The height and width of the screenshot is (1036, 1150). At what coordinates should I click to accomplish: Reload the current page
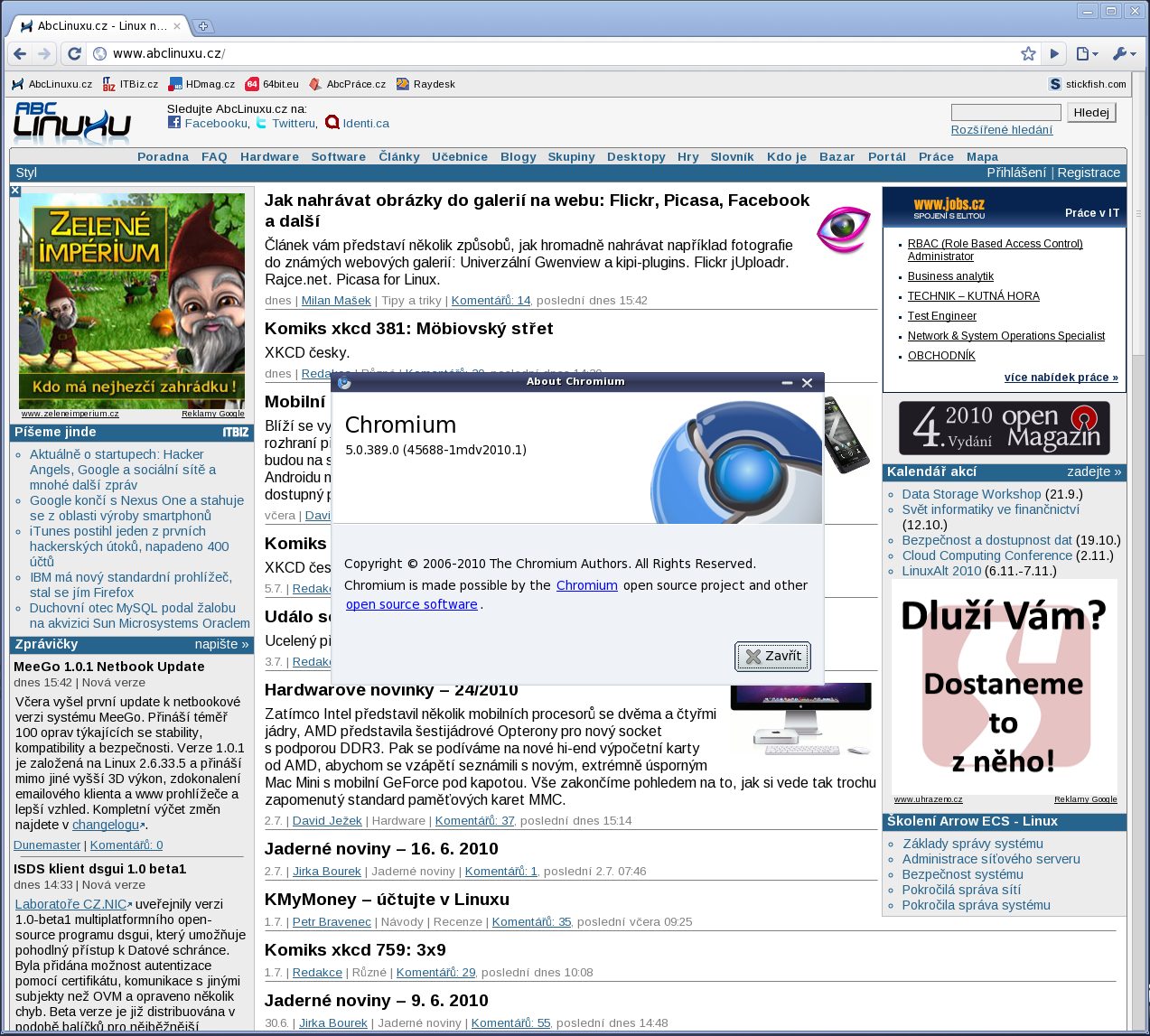74,53
